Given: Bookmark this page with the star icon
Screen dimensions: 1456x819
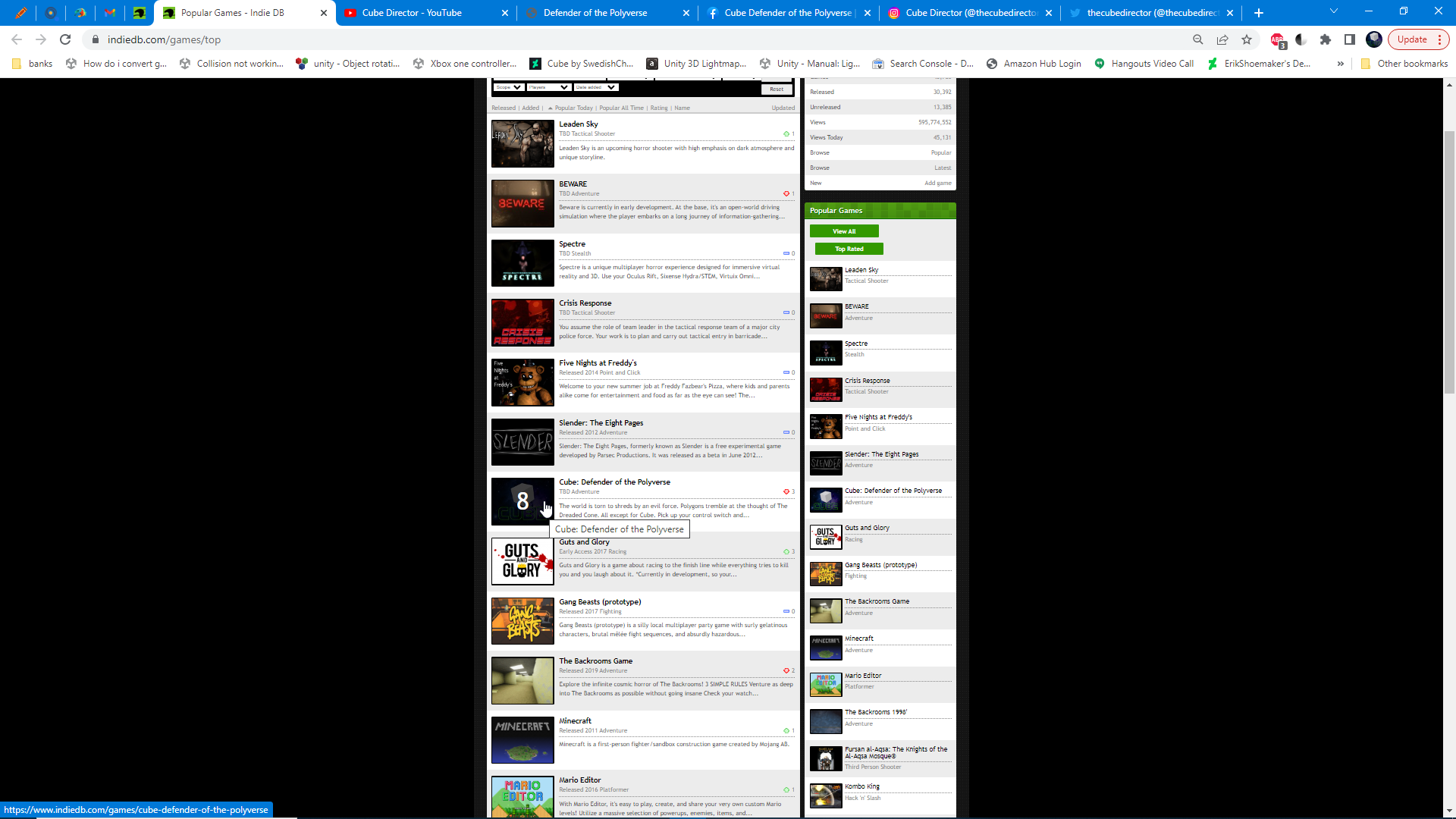Looking at the screenshot, I should point(1247,39).
